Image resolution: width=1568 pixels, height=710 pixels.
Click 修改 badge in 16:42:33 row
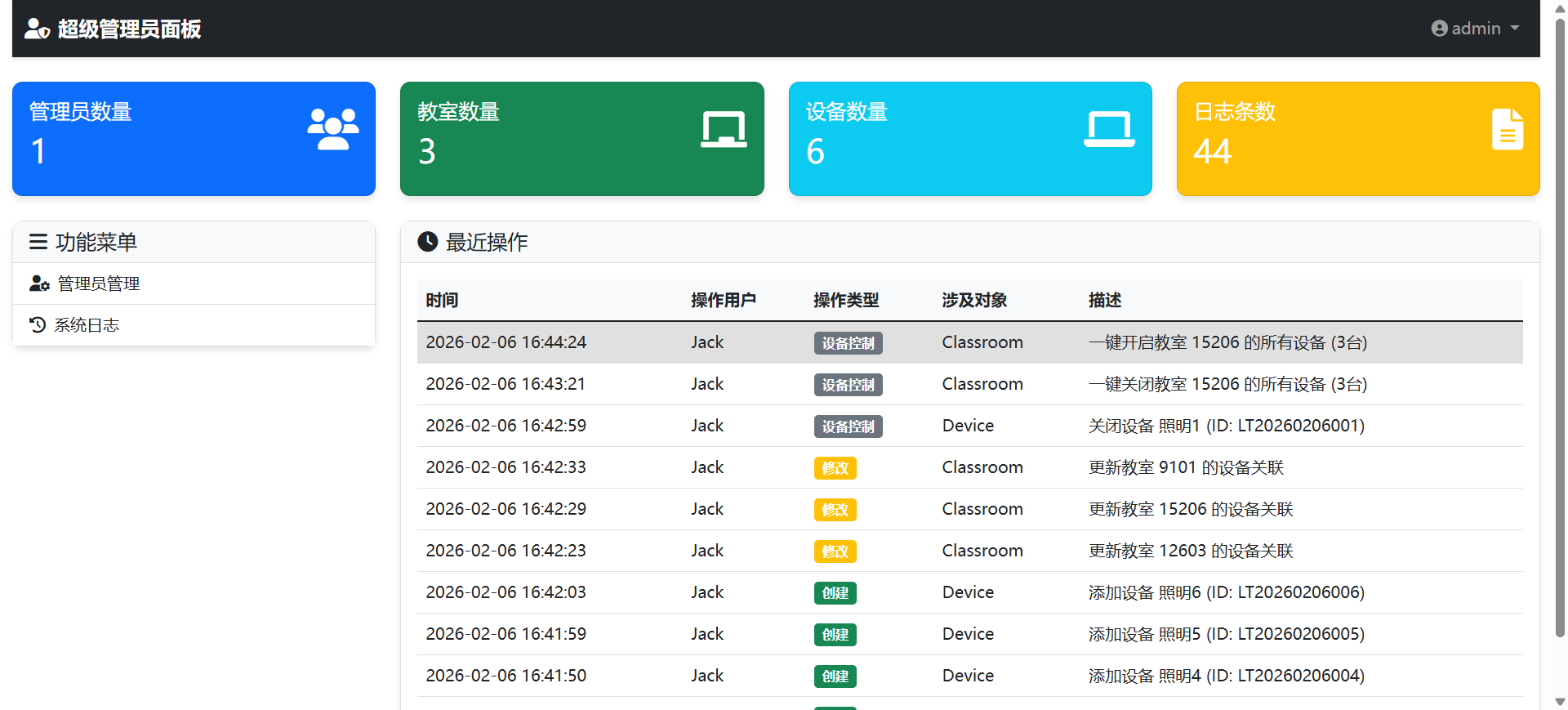coord(835,468)
